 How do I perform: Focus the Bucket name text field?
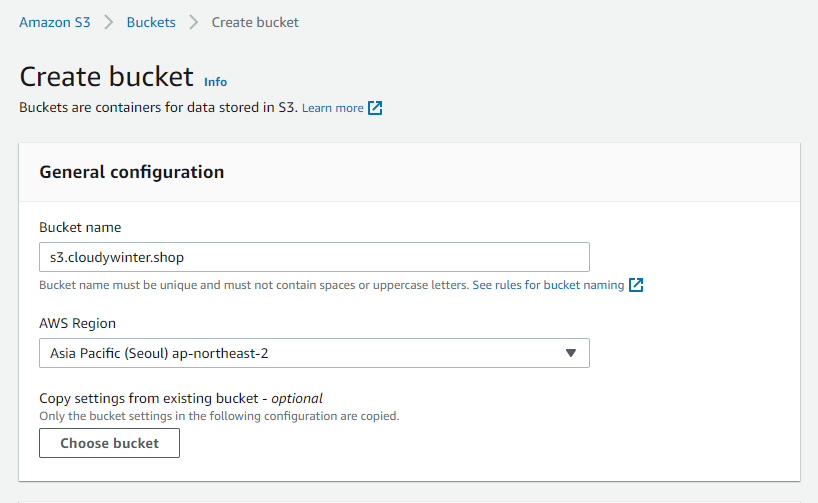click(x=313, y=257)
